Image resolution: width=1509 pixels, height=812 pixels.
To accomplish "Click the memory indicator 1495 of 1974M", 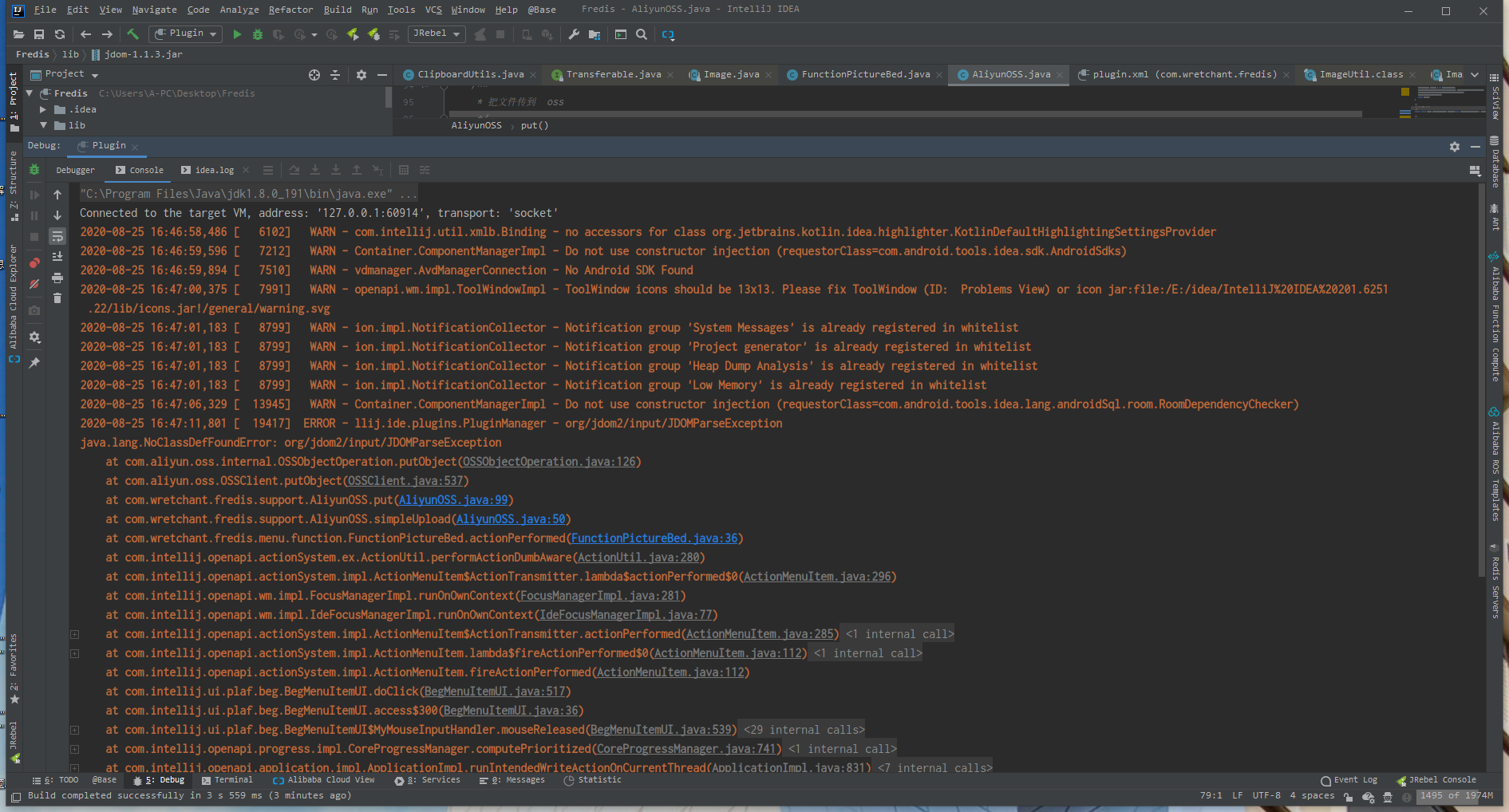I will click(x=1456, y=795).
